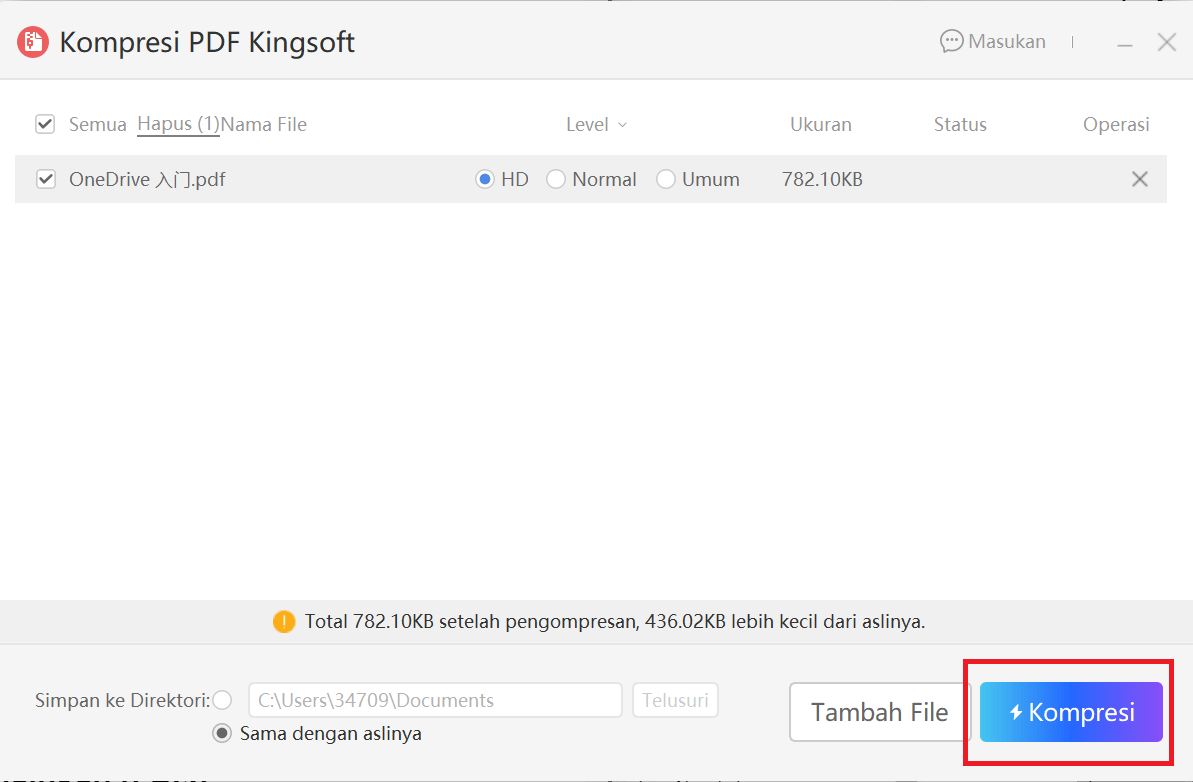1193x782 pixels.
Task: Uncheck the Semua select-all checkbox
Action: [44, 123]
